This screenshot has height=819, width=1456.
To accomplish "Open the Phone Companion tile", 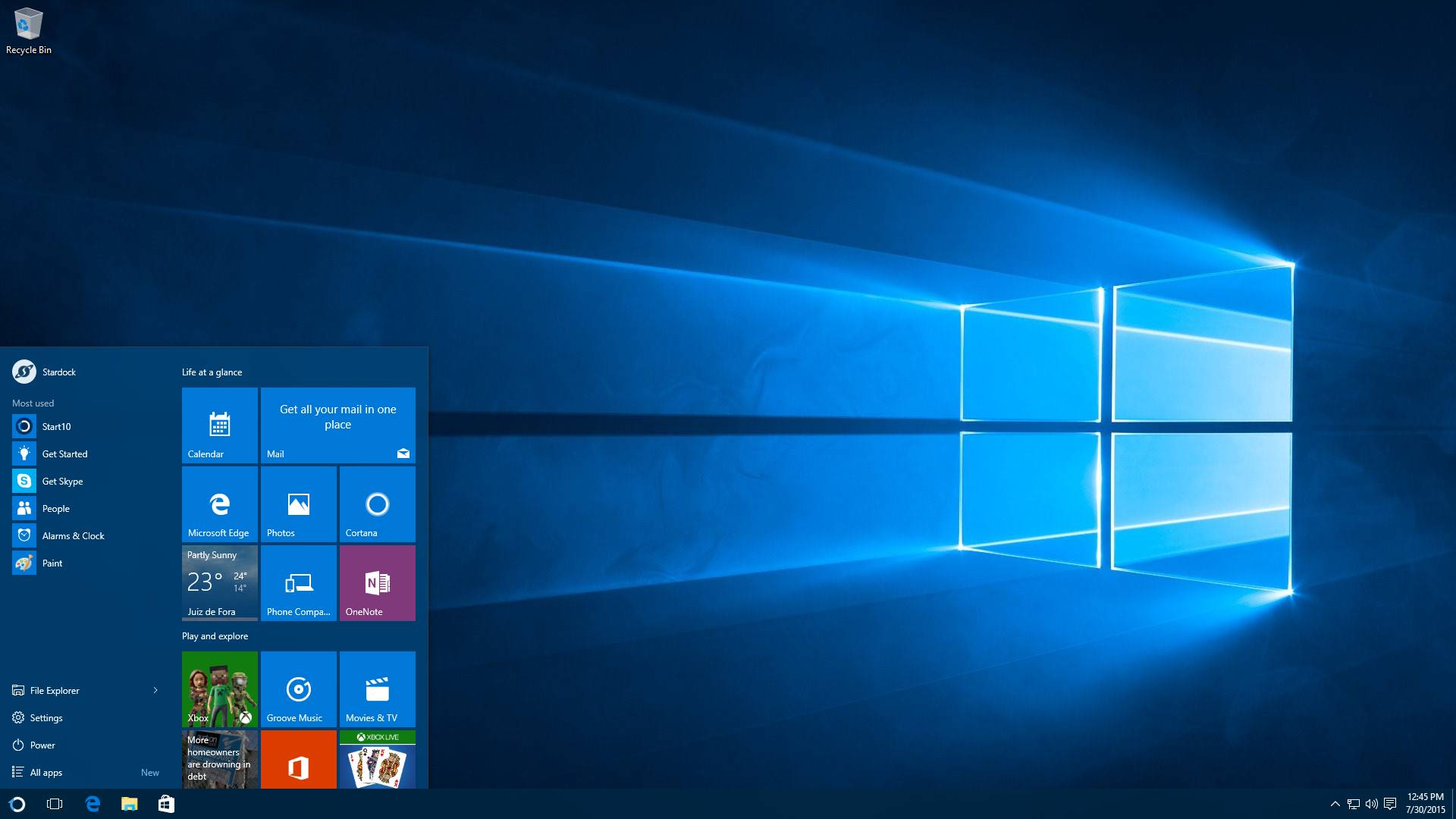I will coord(298,582).
